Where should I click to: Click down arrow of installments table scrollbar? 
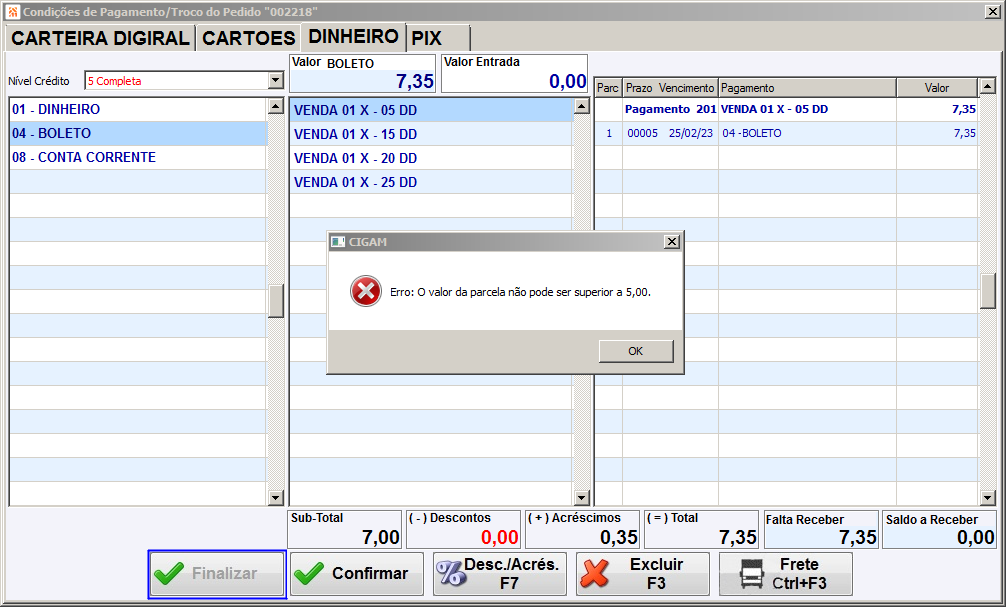(987, 497)
